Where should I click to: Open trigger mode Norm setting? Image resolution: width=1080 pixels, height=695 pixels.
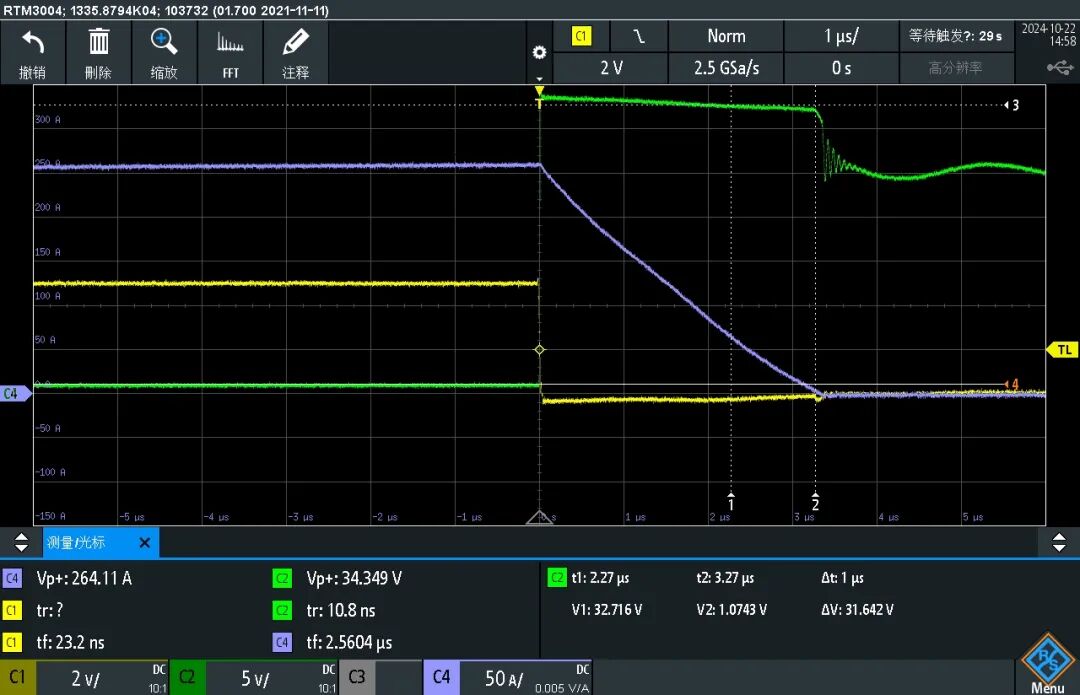[726, 36]
